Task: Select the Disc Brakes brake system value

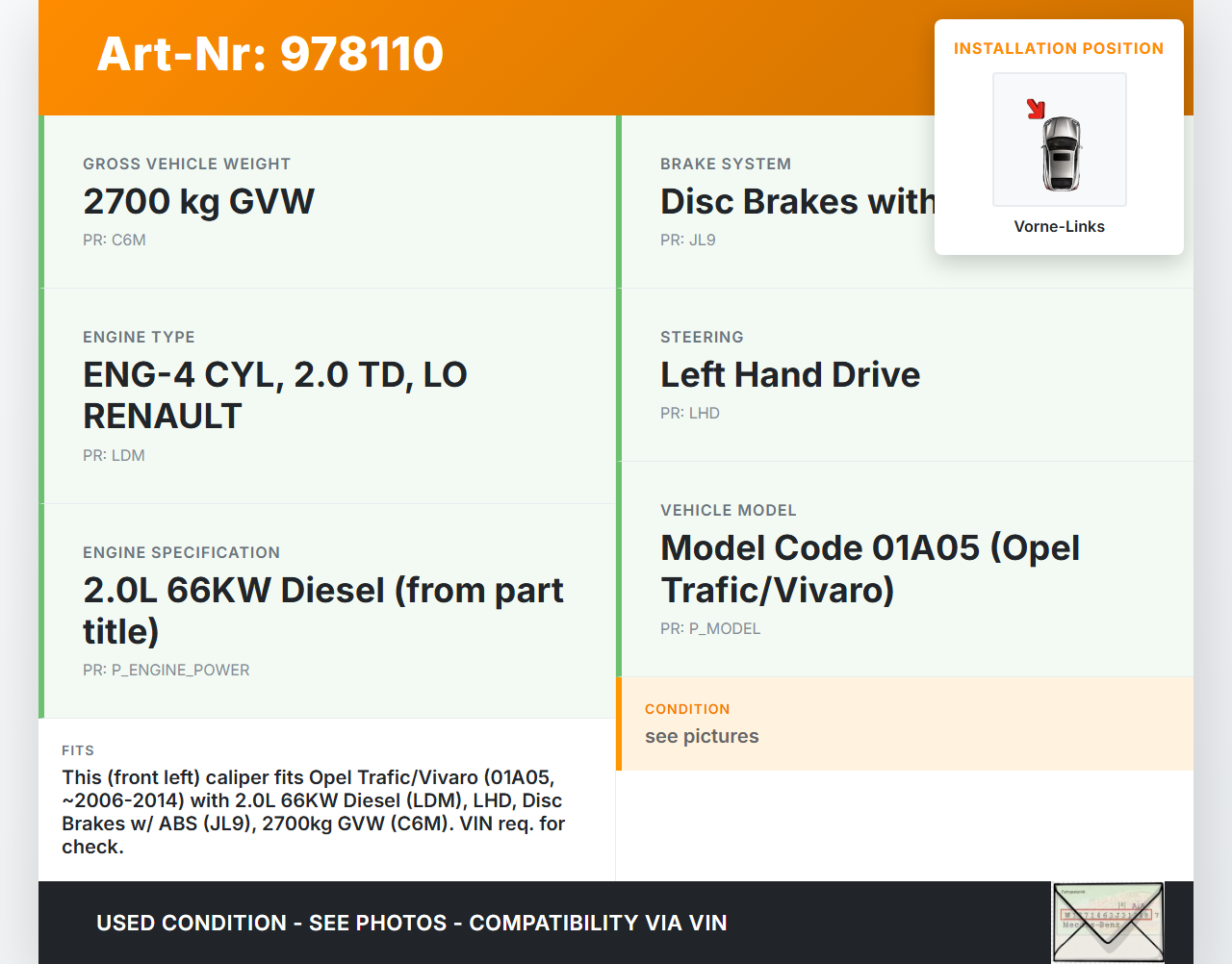Action: tap(797, 202)
